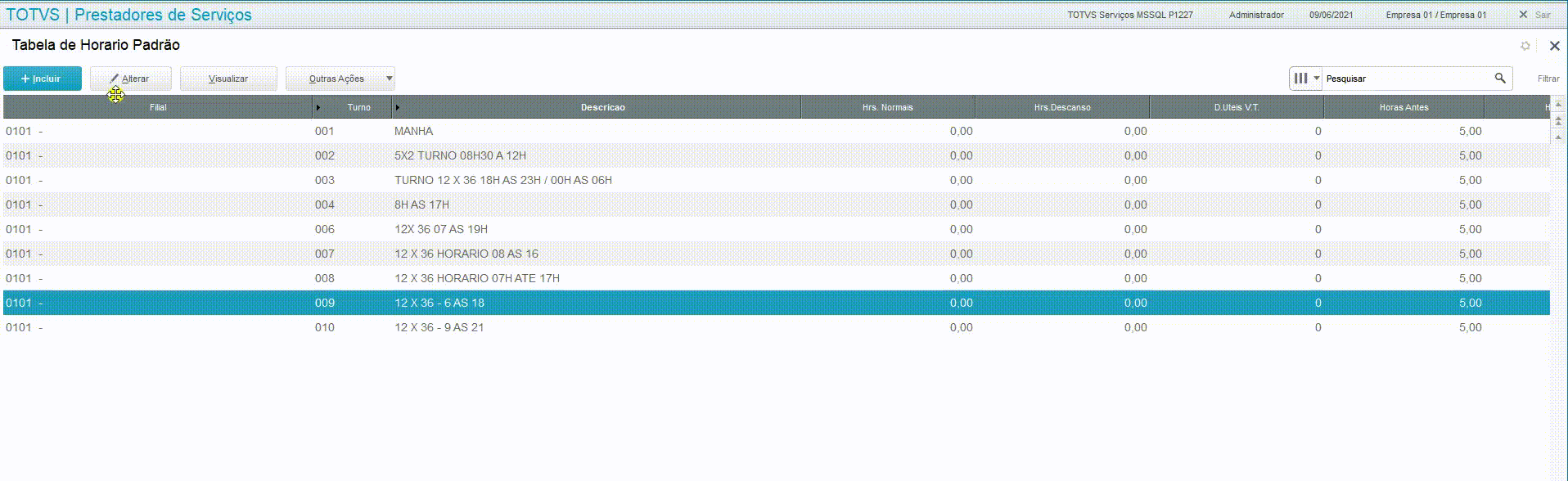Click the Turno column sort arrow
This screenshot has height=481, width=1568.
[x=318, y=107]
